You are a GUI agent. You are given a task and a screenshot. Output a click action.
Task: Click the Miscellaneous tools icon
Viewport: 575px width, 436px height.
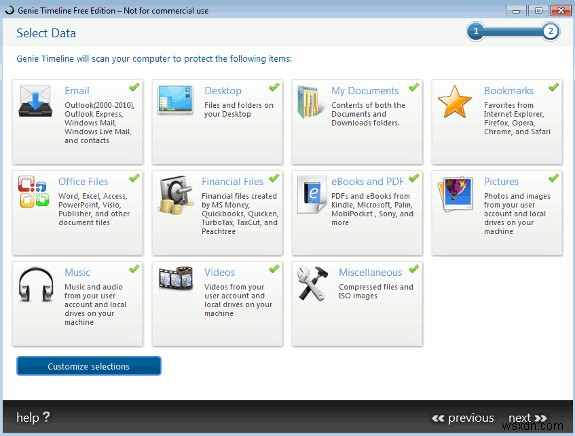click(x=313, y=283)
